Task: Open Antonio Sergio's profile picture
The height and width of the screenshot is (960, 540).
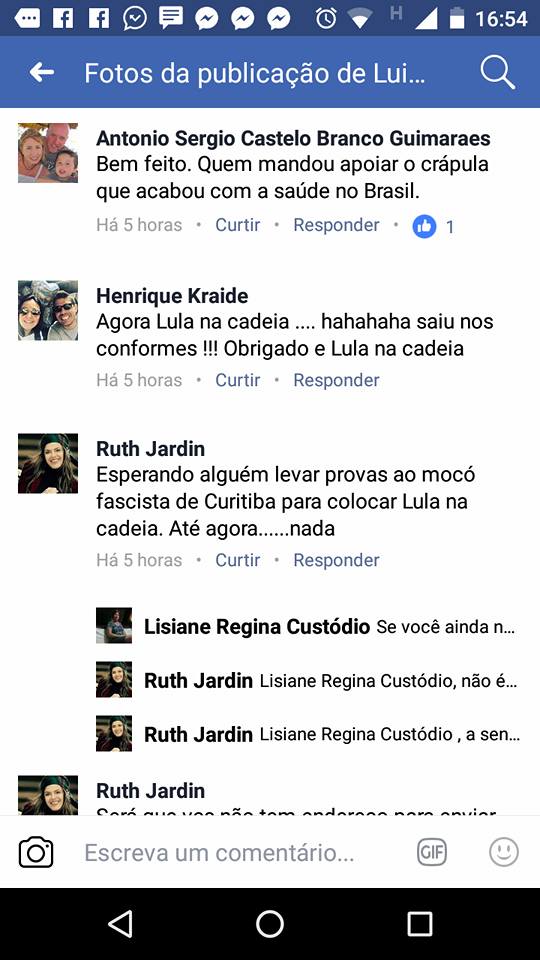Action: click(x=48, y=152)
